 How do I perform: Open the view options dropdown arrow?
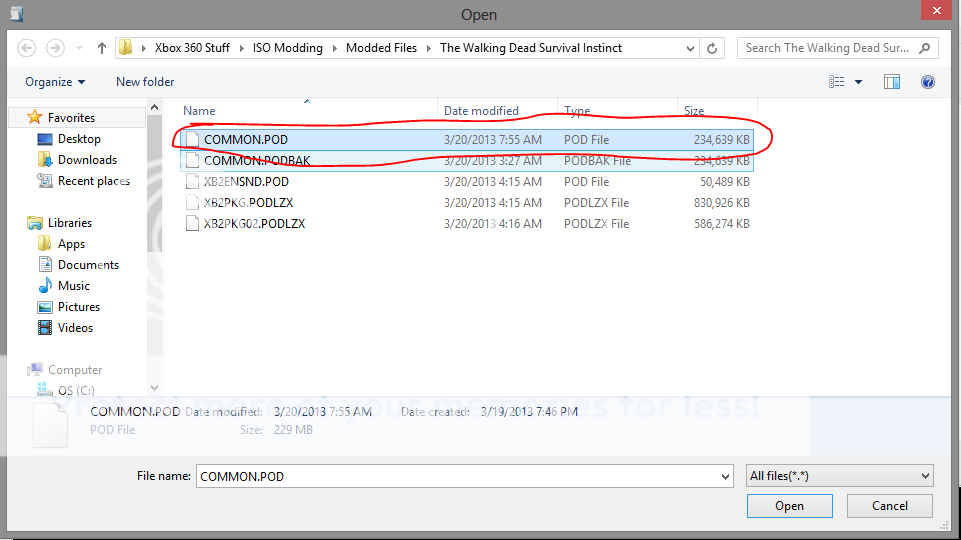(858, 82)
